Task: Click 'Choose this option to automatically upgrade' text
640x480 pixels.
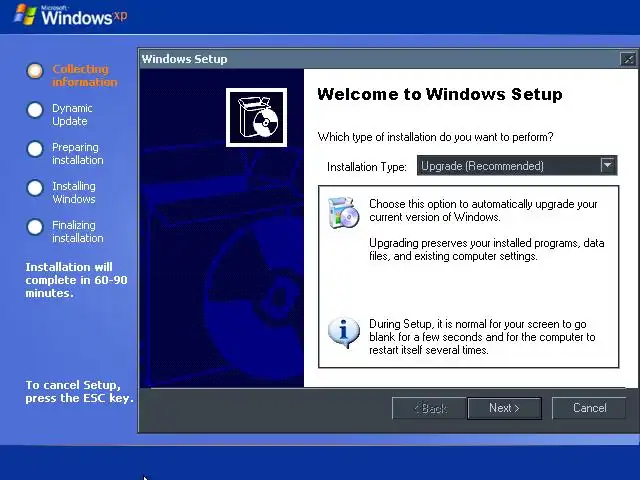Action: click(x=483, y=210)
